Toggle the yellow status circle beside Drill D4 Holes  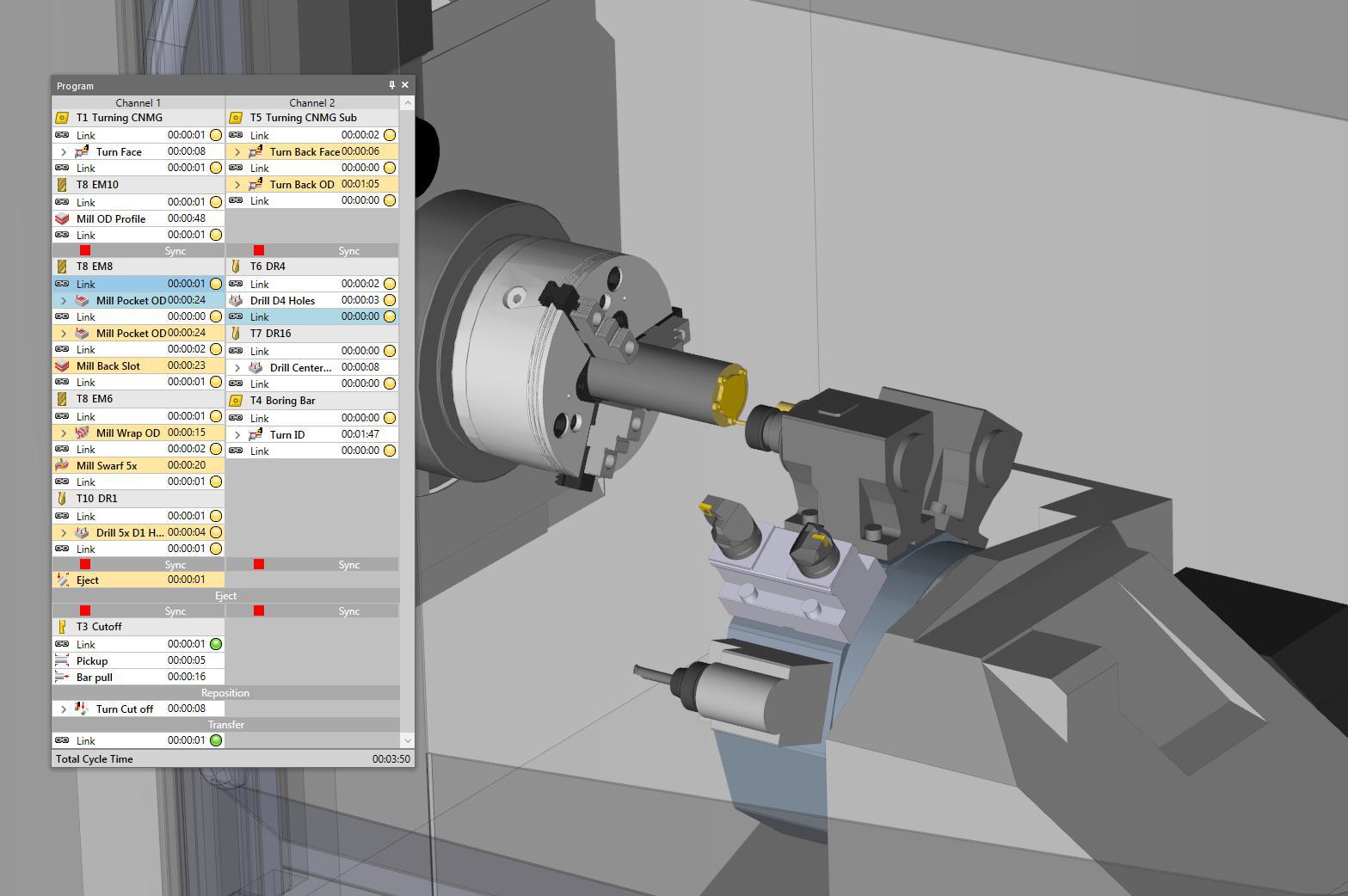tap(390, 300)
